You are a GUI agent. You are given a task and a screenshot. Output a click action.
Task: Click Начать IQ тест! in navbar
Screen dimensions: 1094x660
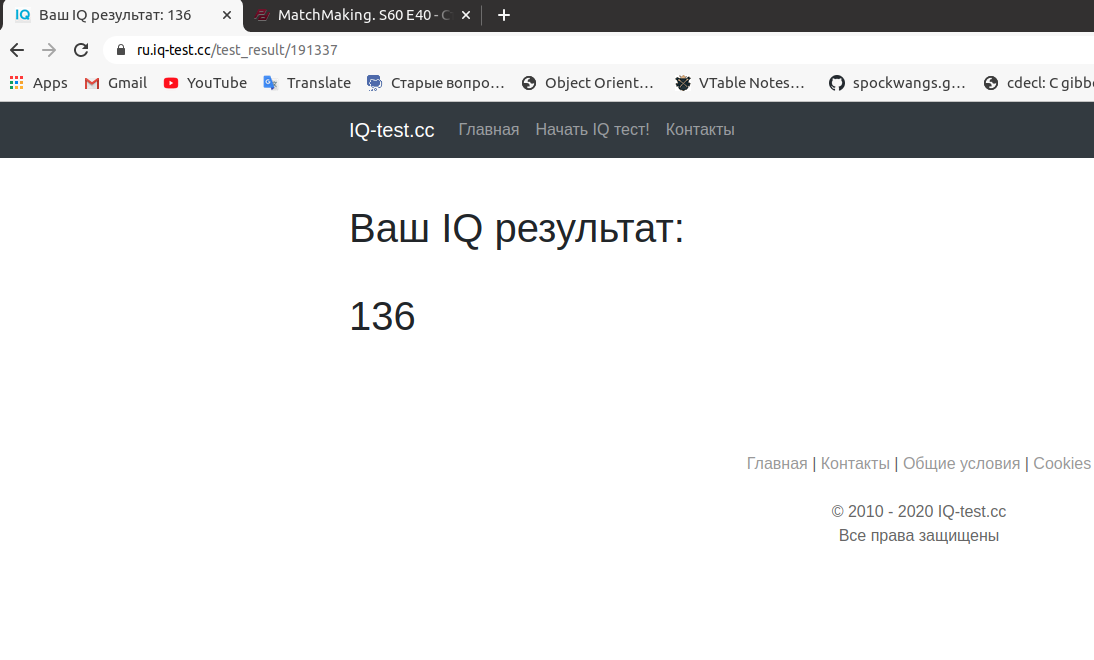click(592, 130)
